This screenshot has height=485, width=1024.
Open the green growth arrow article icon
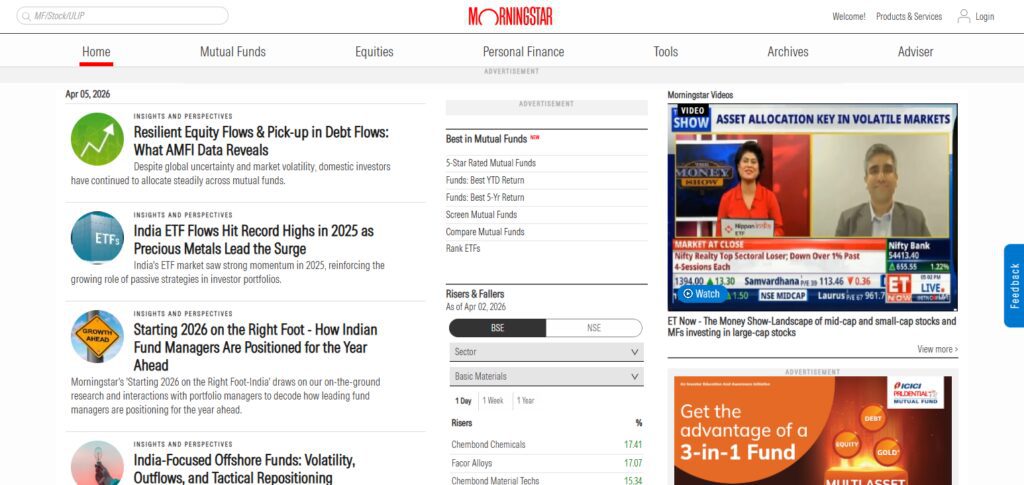tap(97, 139)
